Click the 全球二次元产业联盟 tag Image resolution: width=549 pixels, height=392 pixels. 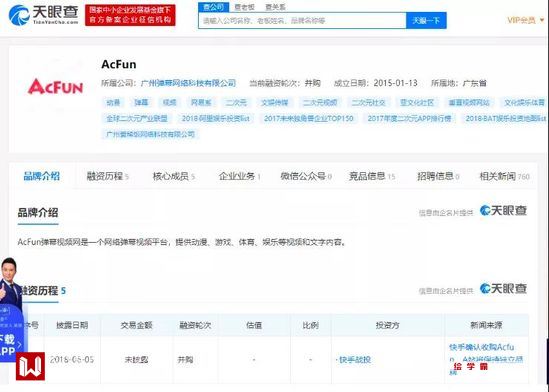[x=137, y=118]
